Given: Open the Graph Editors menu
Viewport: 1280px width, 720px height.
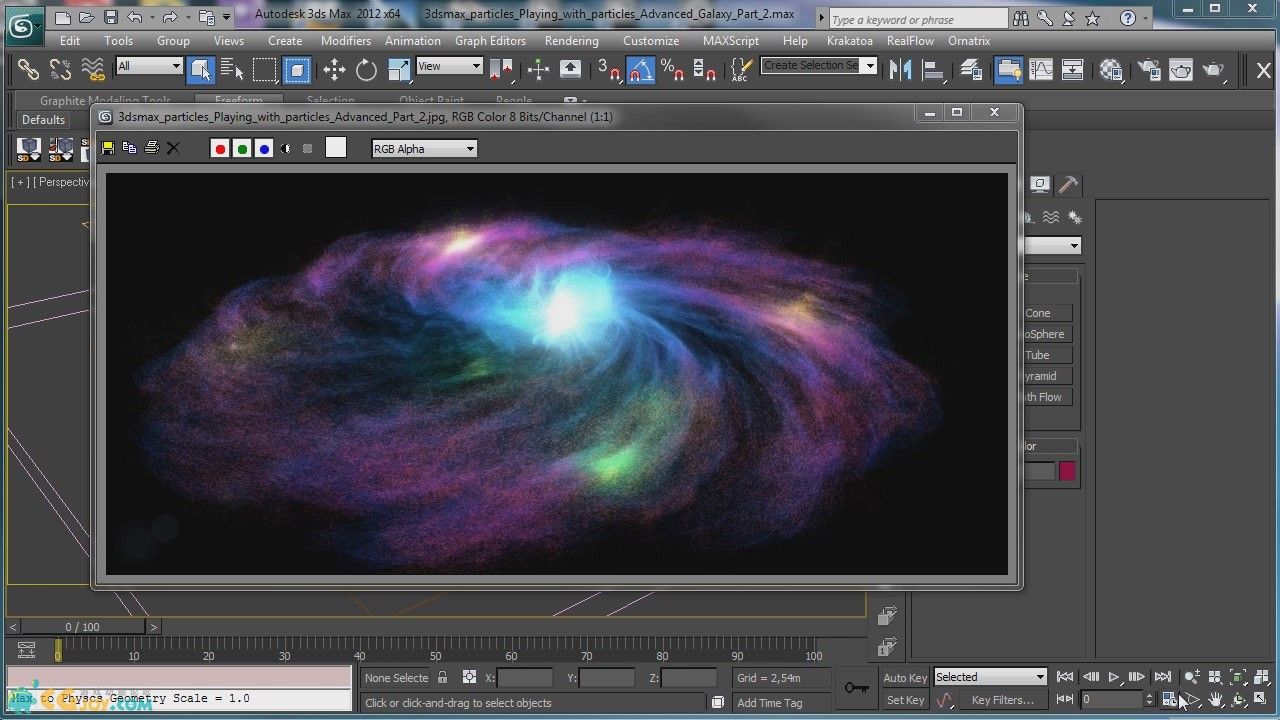Looking at the screenshot, I should click(490, 41).
